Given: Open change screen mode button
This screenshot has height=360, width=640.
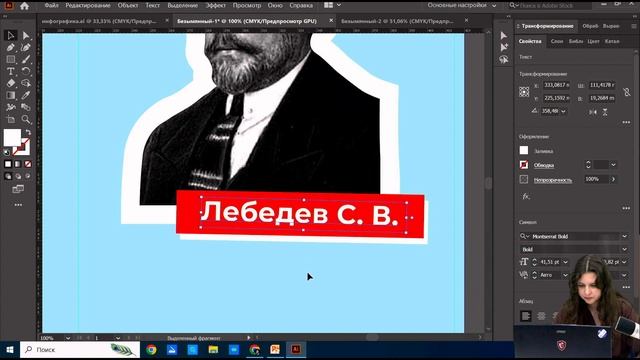Looking at the screenshot, I should (x=18, y=189).
